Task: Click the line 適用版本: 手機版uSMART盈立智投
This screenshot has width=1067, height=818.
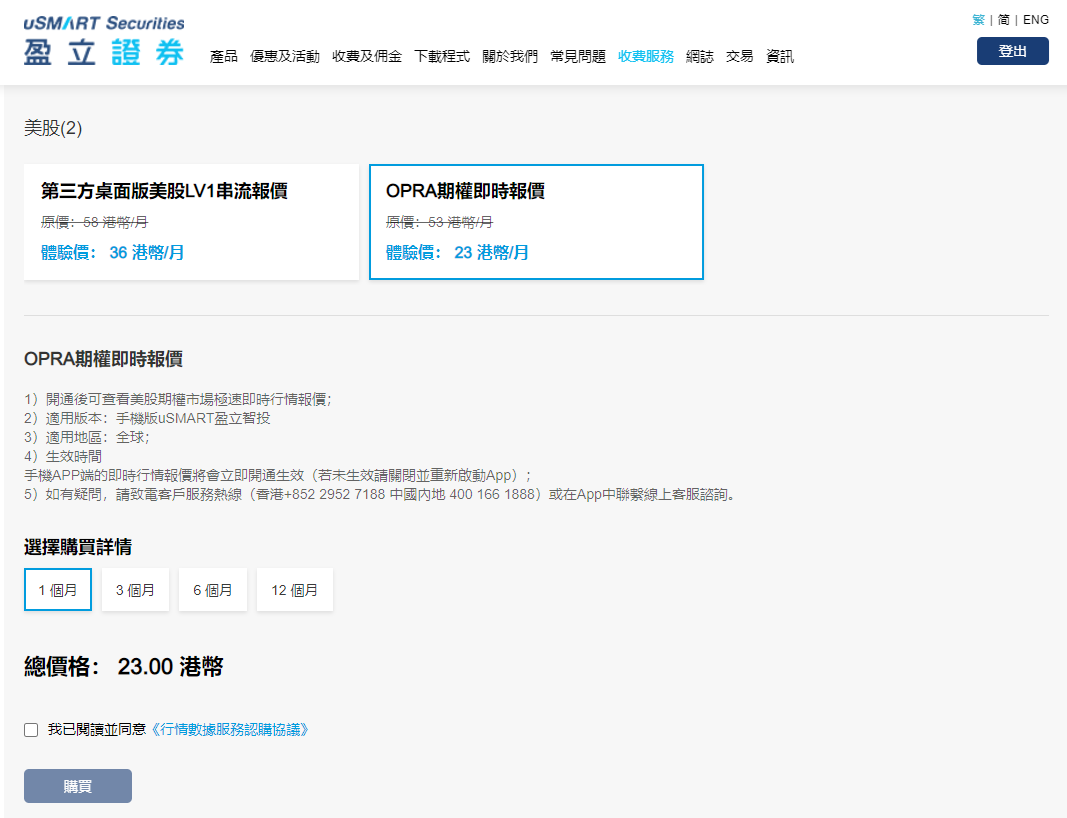Action: [147, 419]
